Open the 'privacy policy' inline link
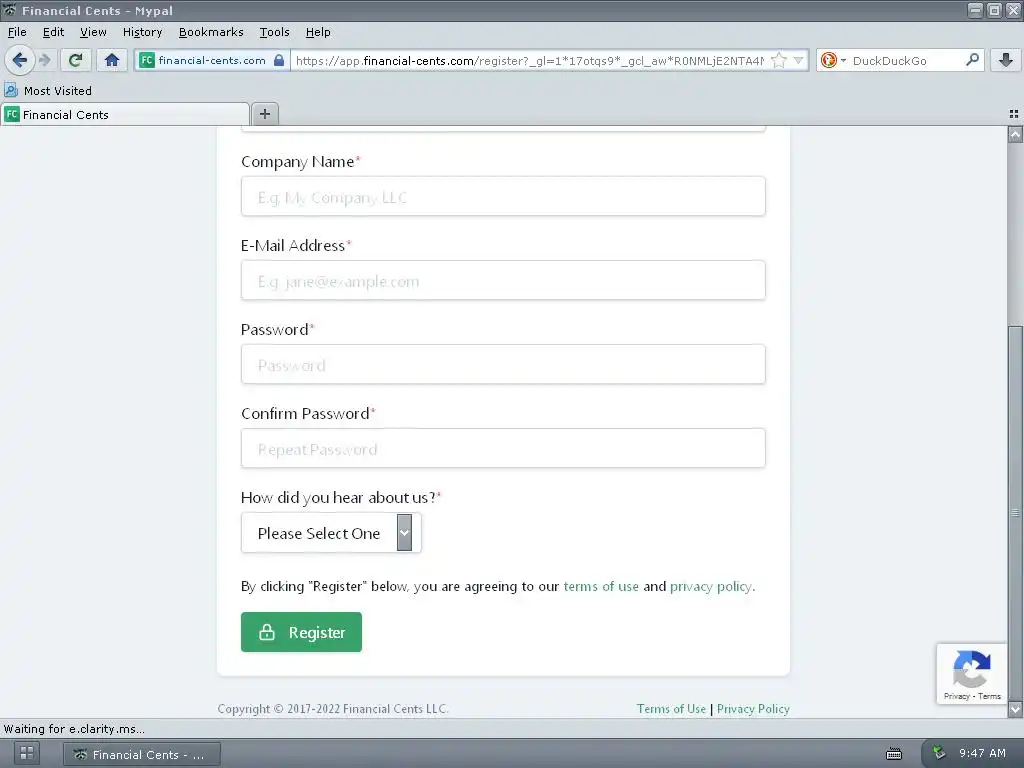1024x768 pixels. 711,586
